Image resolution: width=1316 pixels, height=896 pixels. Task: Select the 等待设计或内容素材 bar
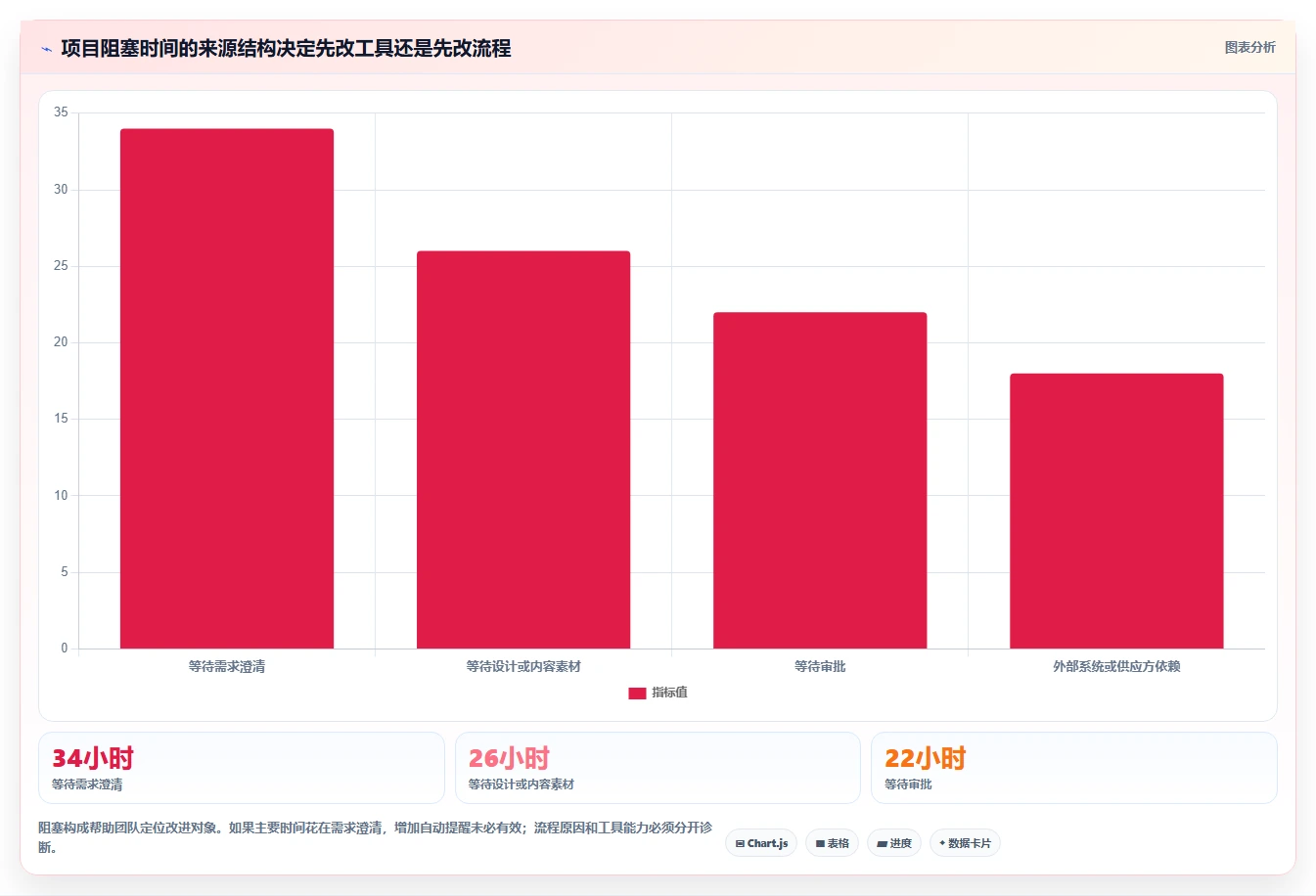[x=523, y=450]
